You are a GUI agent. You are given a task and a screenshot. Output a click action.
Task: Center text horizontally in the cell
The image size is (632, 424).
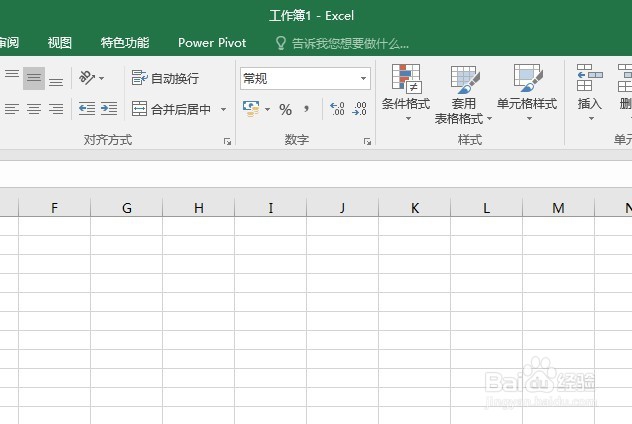(x=34, y=109)
